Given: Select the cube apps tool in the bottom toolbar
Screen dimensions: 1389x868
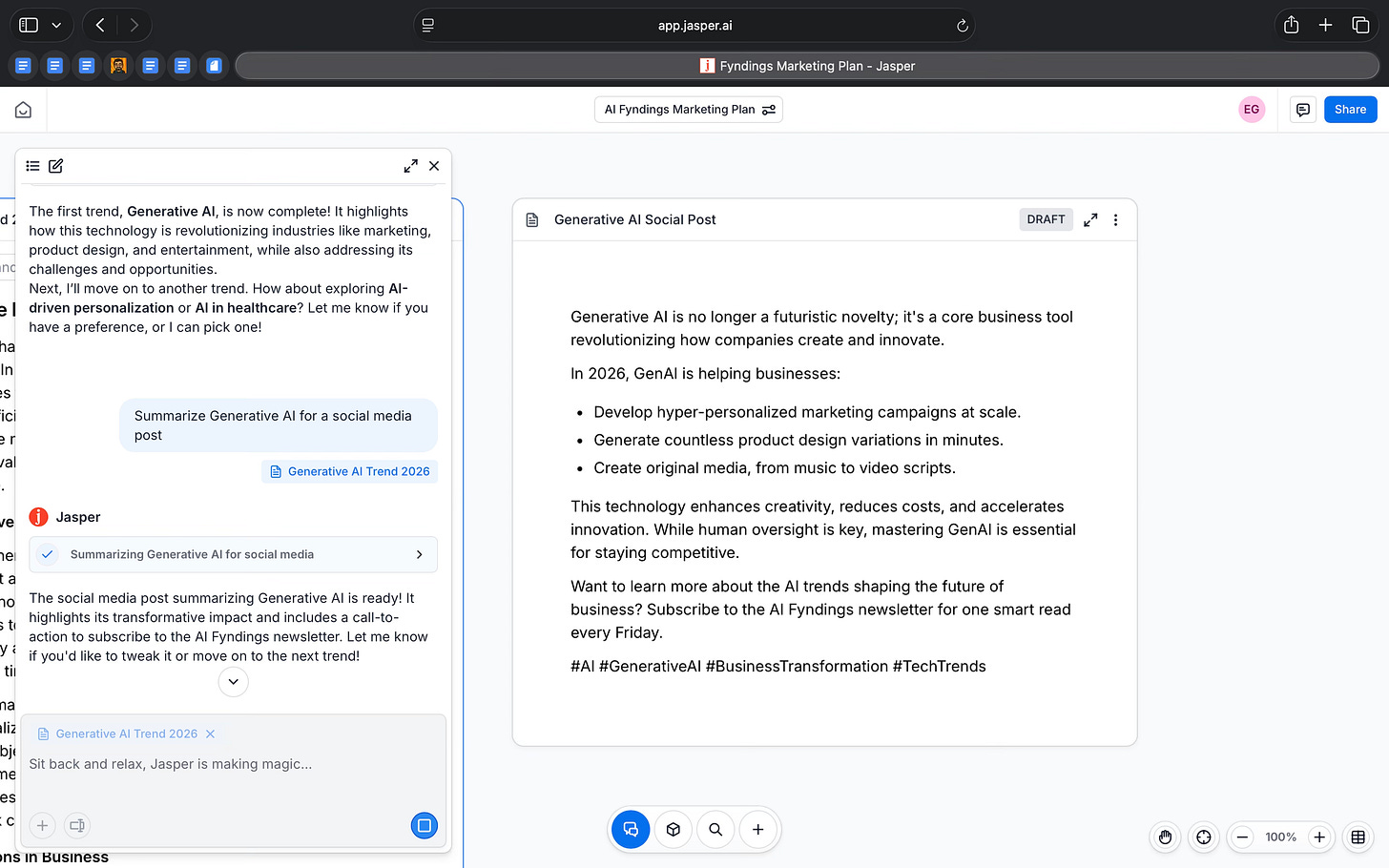Looking at the screenshot, I should 674,830.
